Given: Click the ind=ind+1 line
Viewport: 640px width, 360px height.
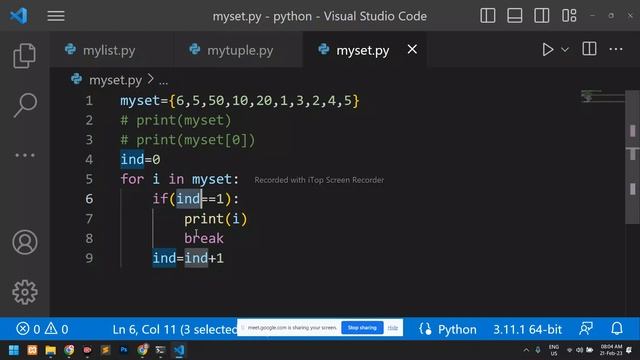Looking at the screenshot, I should click(188, 258).
